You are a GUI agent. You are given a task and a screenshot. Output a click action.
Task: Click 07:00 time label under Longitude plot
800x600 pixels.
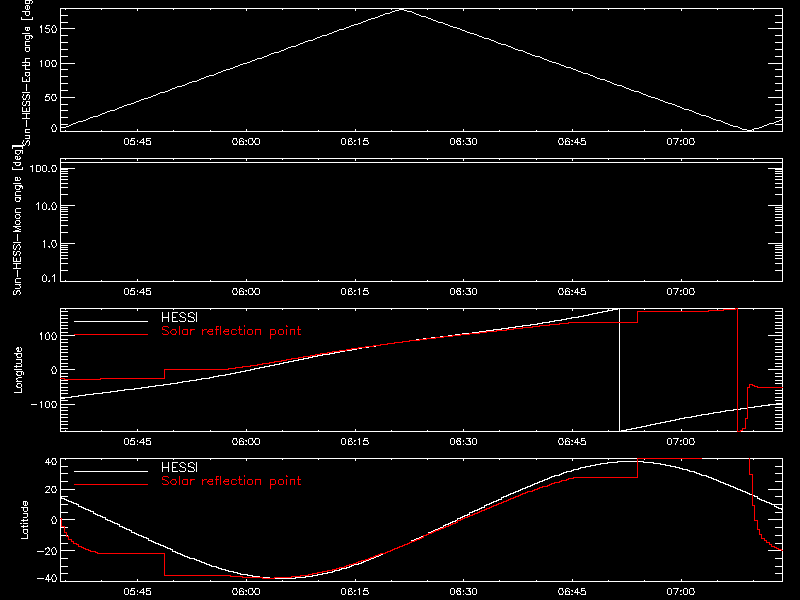[x=681, y=442]
